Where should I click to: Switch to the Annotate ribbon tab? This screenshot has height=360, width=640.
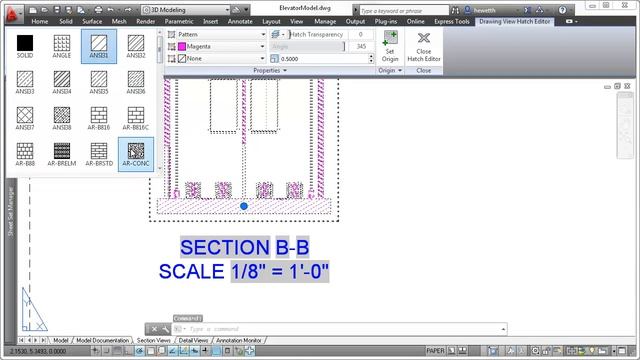click(240, 21)
